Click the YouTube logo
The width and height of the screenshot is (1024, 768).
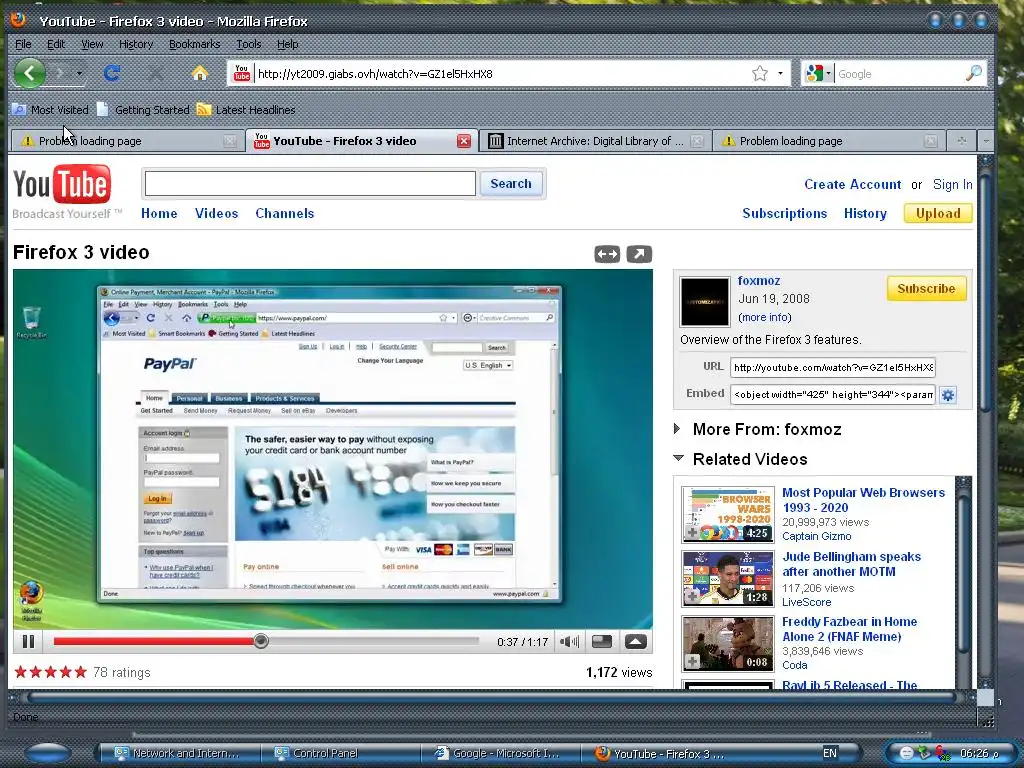coord(62,185)
